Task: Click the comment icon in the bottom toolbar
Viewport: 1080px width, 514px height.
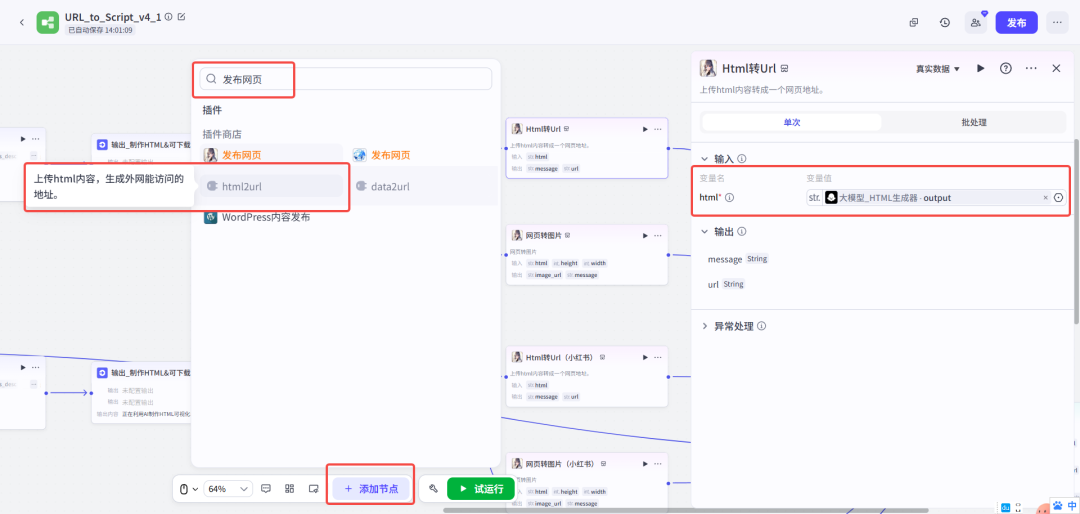Action: [x=266, y=489]
